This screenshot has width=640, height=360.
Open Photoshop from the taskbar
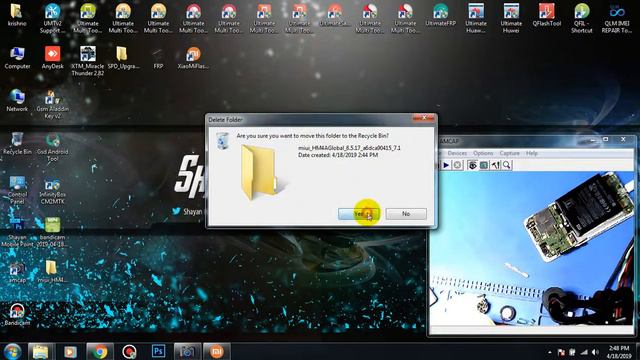(158, 351)
